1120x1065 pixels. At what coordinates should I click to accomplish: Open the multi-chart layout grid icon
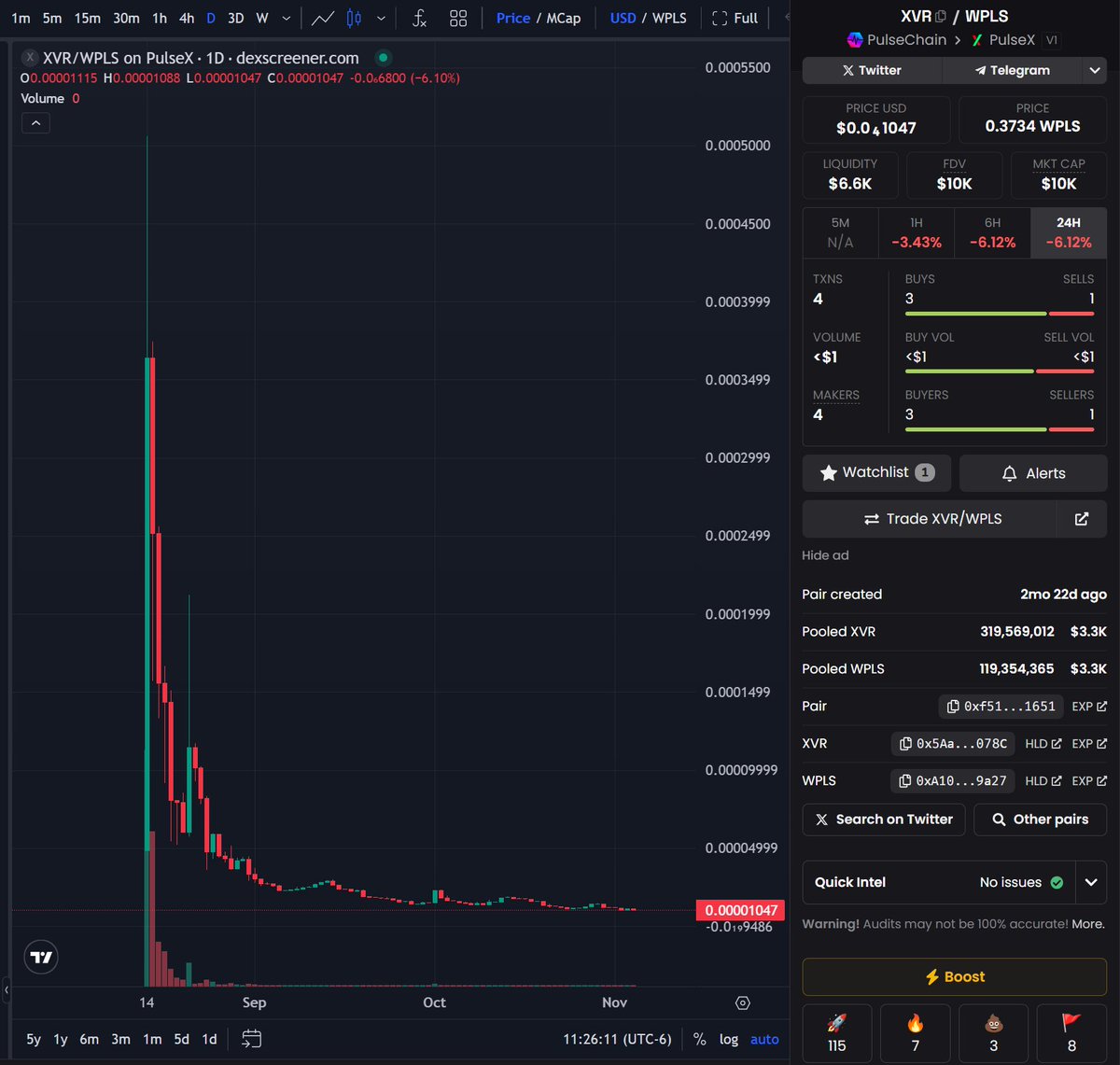tap(458, 18)
